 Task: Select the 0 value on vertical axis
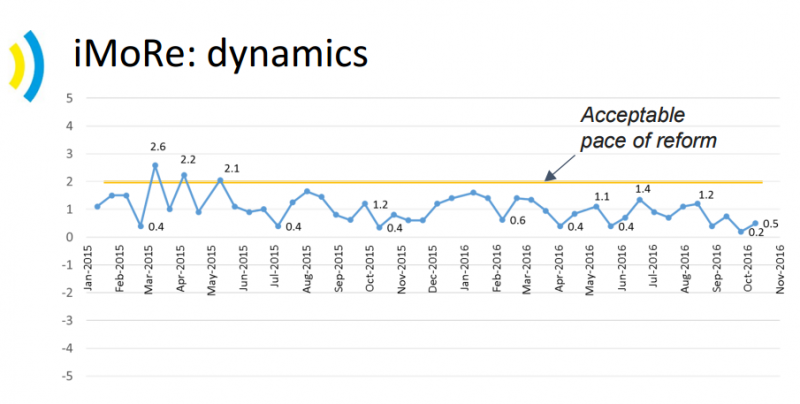(69, 238)
